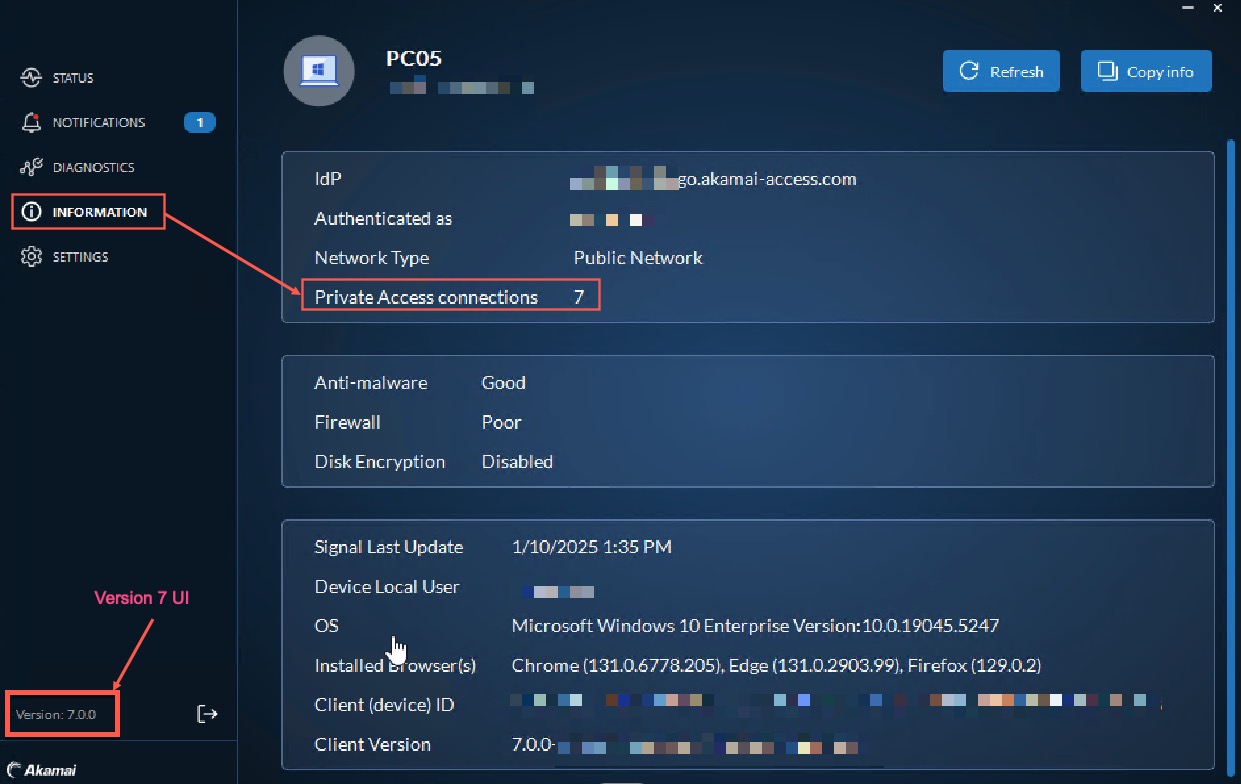This screenshot has height=784, width=1241.
Task: Click the Akamai logo at bottom left
Action: [x=41, y=770]
